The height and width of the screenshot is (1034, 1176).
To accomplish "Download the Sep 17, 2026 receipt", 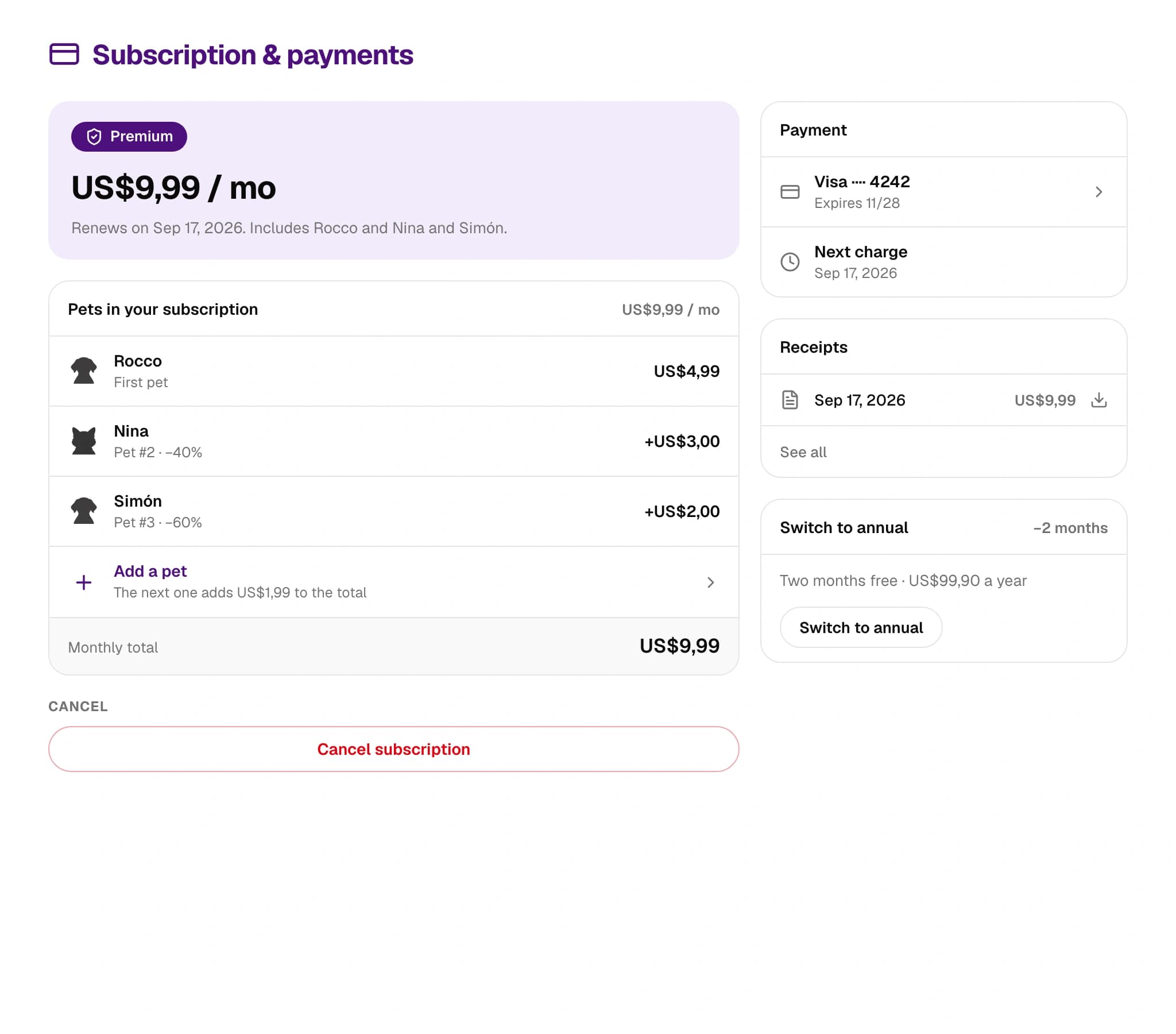I will [x=1099, y=400].
